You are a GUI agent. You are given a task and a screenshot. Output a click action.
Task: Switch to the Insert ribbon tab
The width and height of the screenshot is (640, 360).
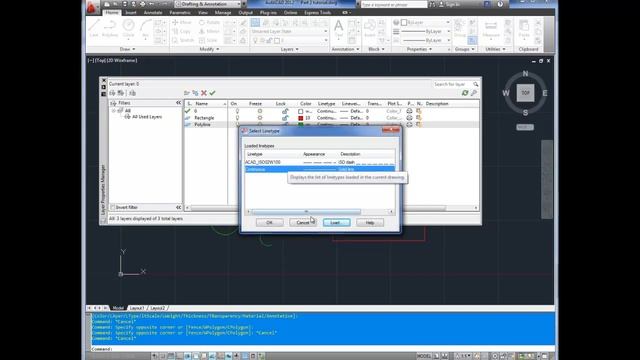(x=131, y=13)
